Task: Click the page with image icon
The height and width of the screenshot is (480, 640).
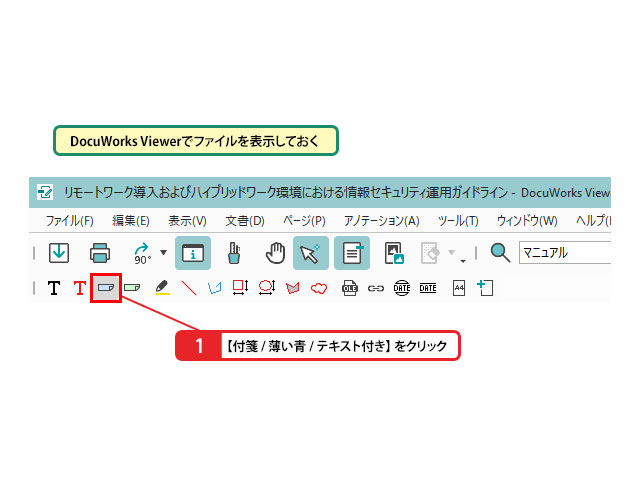Action: click(394, 253)
